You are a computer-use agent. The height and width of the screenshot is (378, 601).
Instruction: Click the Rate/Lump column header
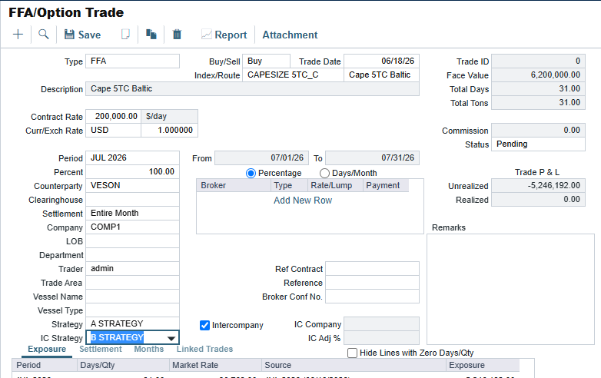pyautogui.click(x=335, y=186)
